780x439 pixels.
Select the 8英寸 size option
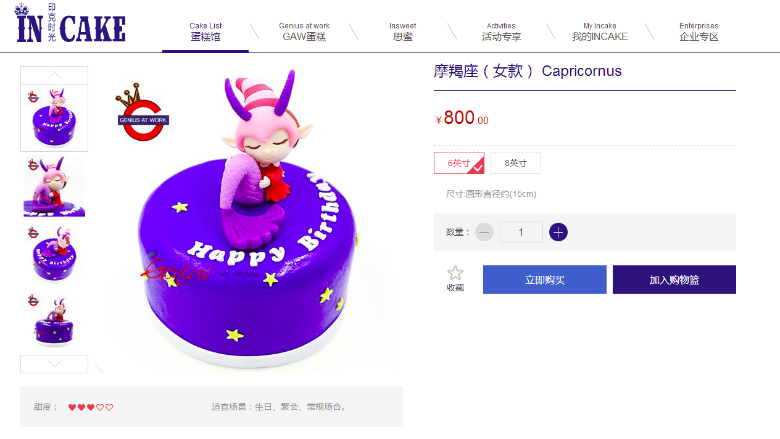coord(515,163)
